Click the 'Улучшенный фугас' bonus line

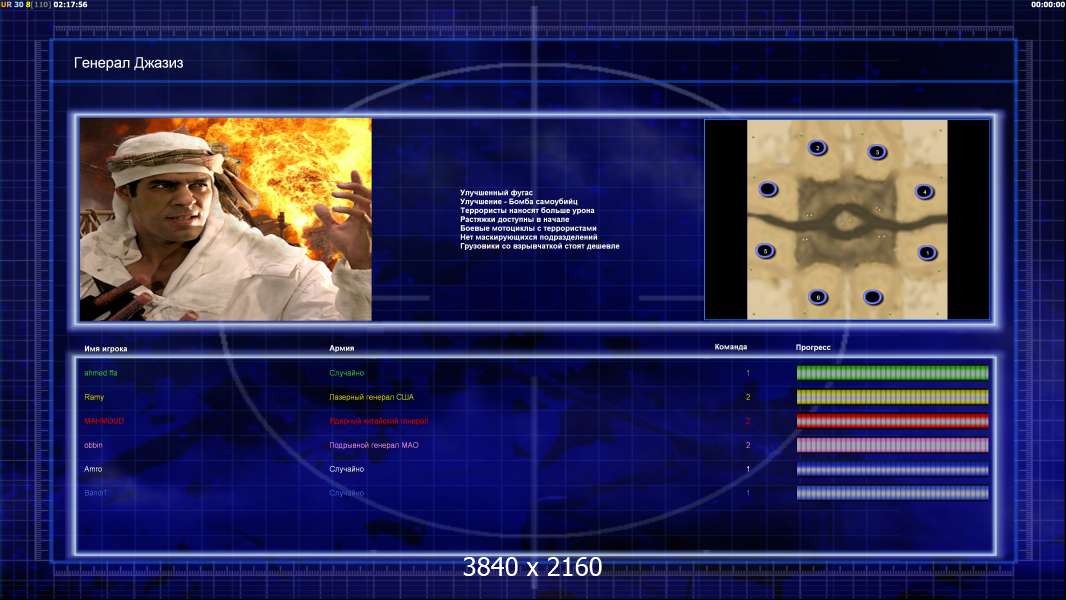coord(496,193)
